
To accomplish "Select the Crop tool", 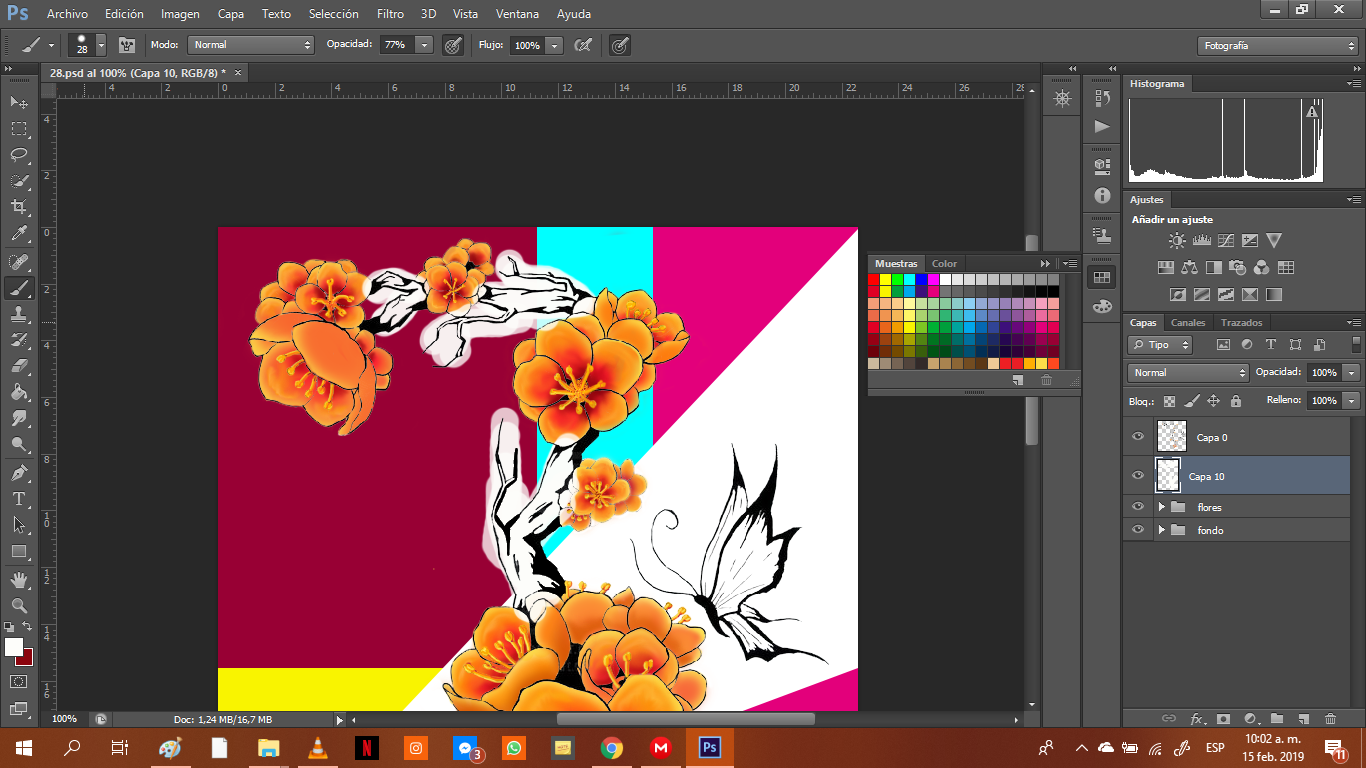I will (19, 207).
